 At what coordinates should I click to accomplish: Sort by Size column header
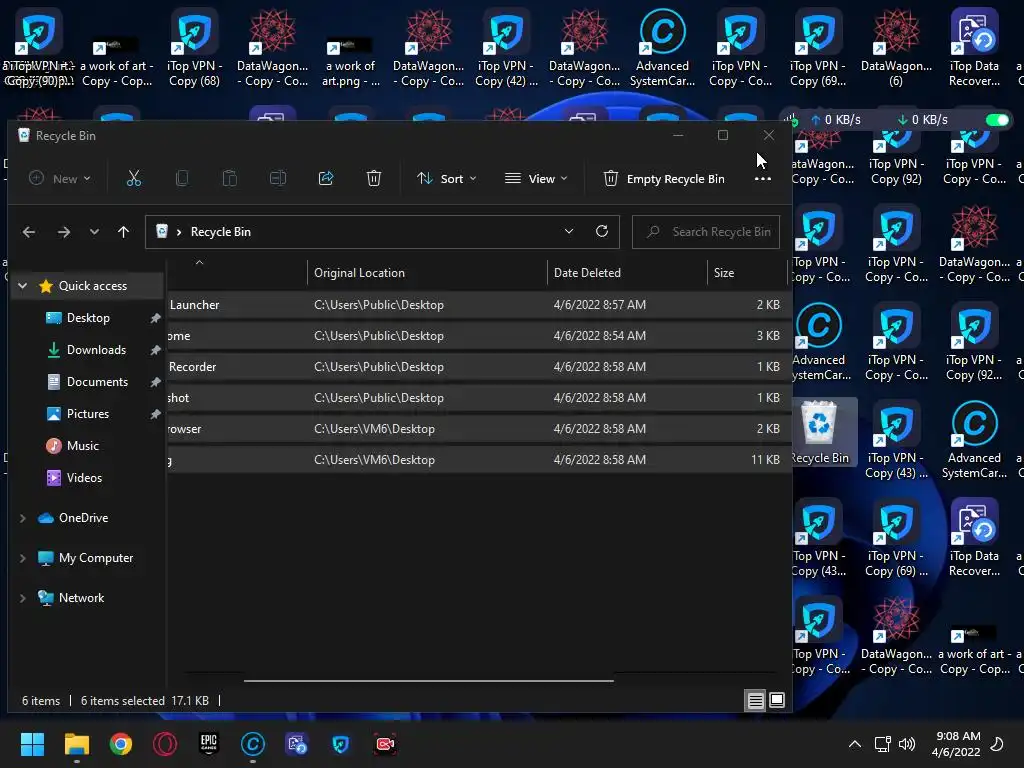tap(747, 273)
